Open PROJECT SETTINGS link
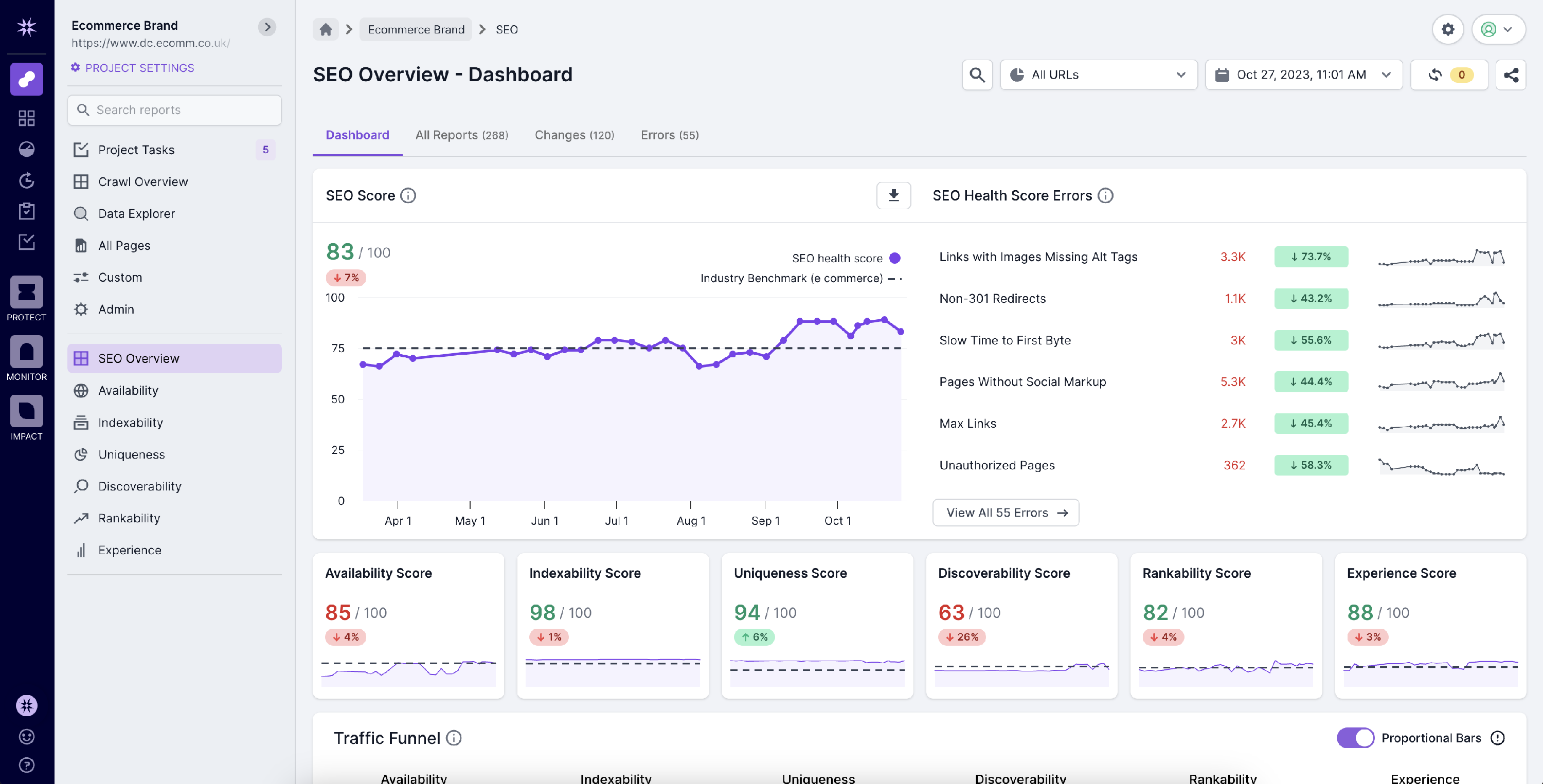Viewport: 1543px width, 784px height. point(132,68)
